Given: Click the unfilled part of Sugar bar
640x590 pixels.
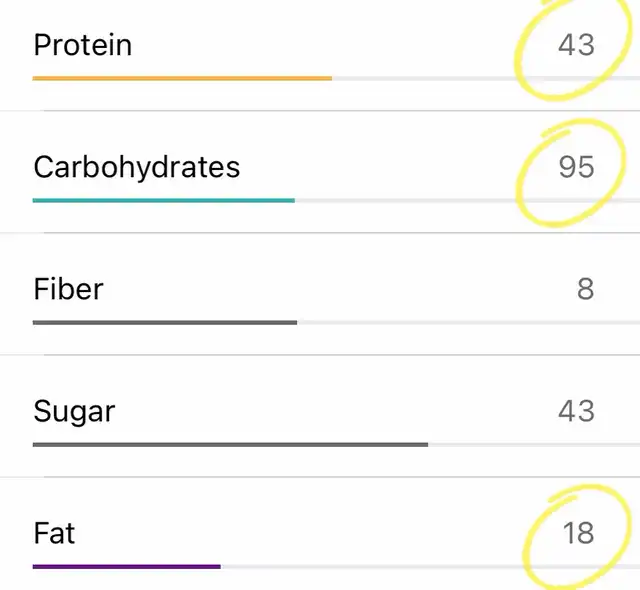Looking at the screenshot, I should click(x=534, y=444).
